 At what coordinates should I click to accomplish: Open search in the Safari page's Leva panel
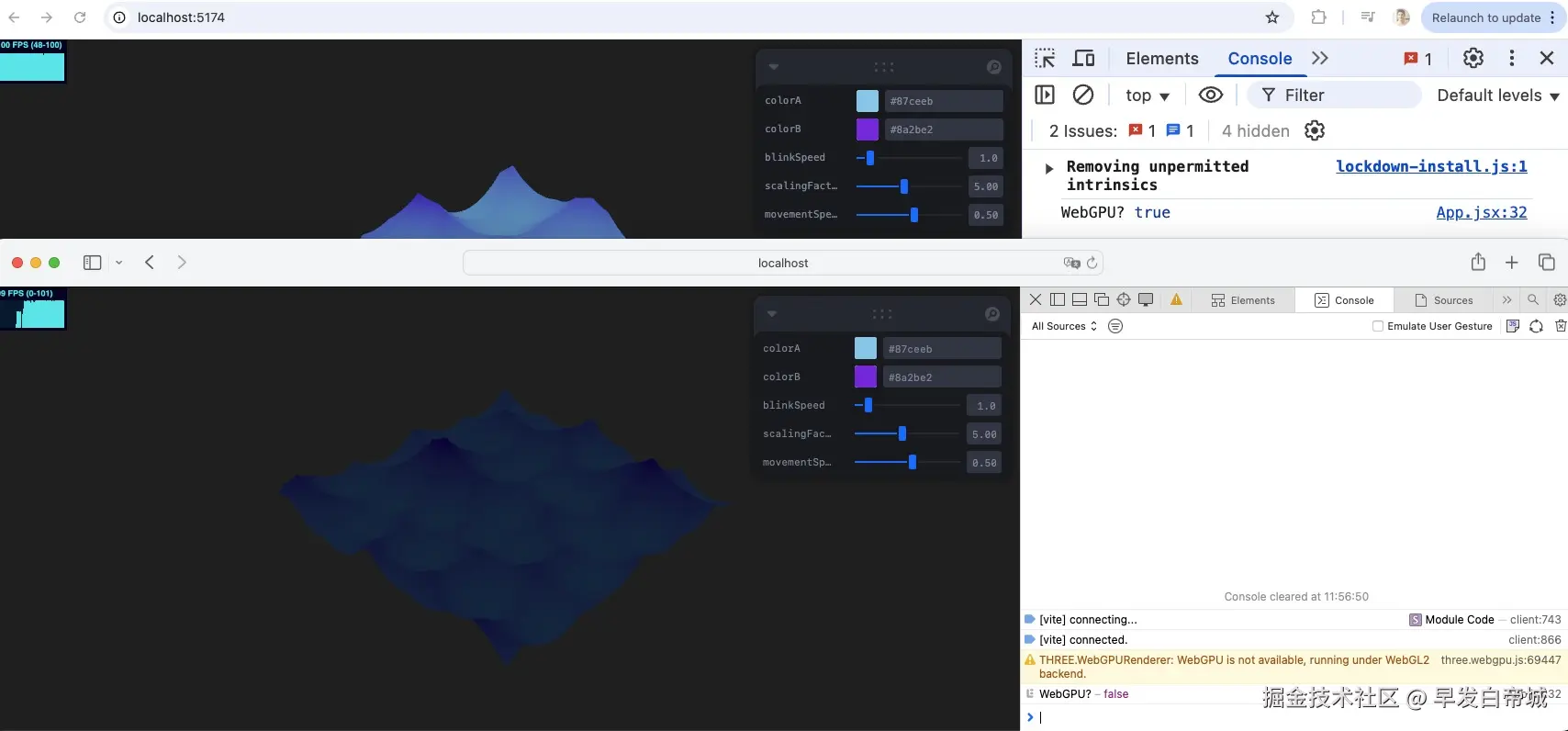click(x=992, y=314)
